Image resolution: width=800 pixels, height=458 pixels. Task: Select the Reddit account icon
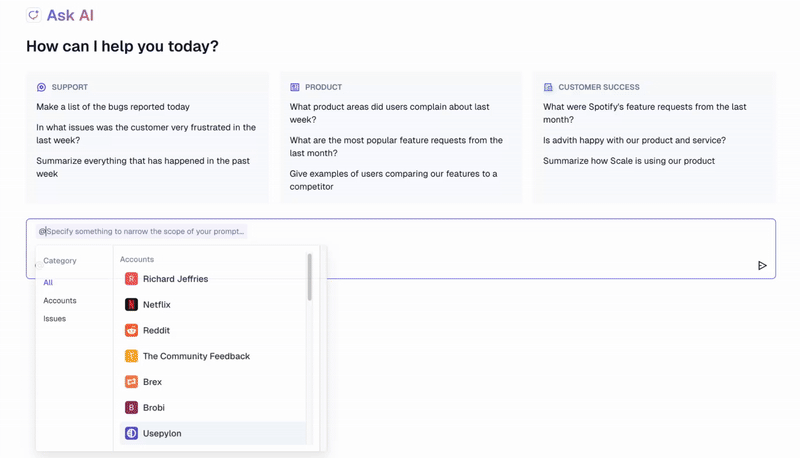coord(131,330)
